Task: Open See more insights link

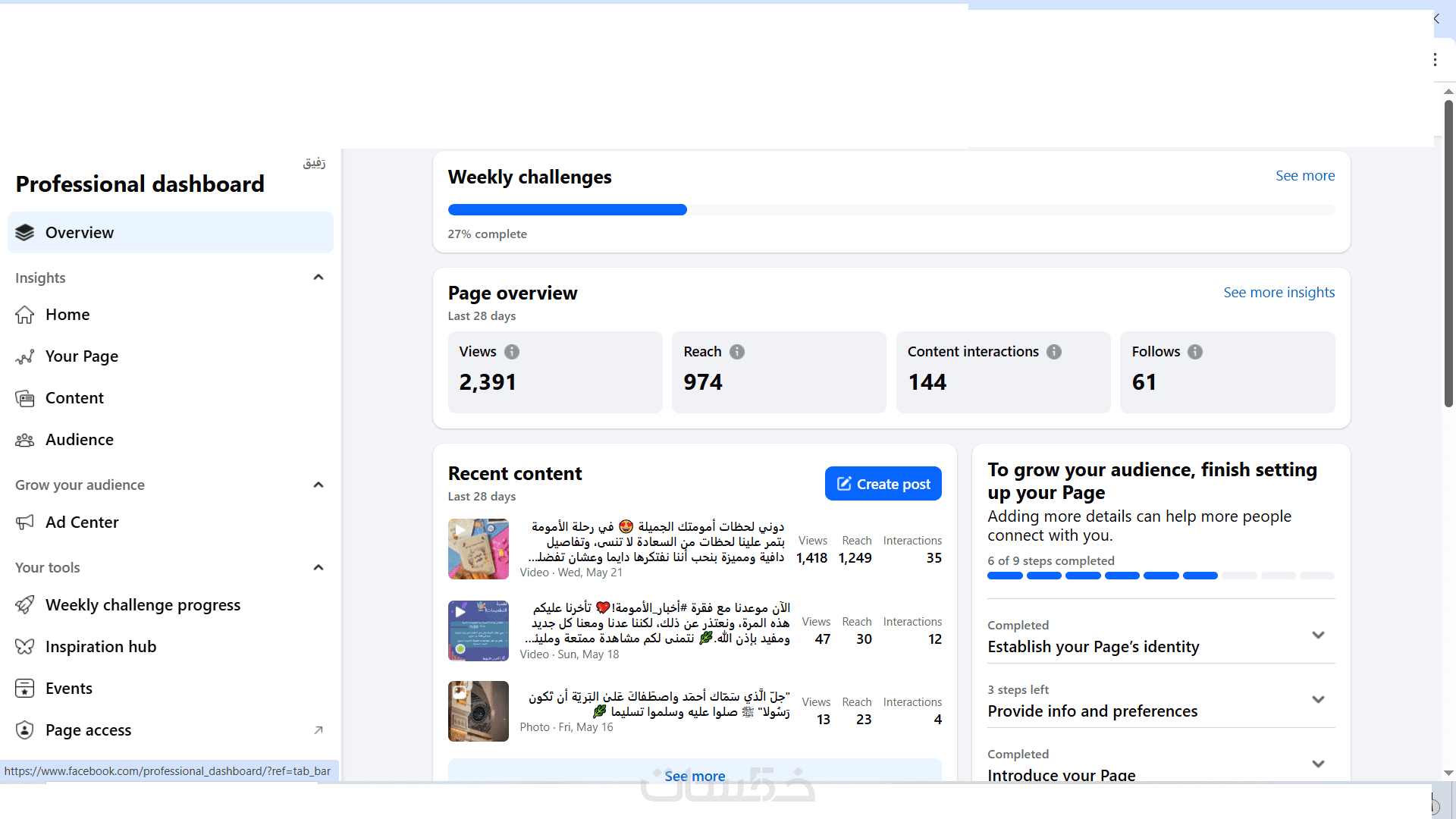Action: pos(1279,293)
